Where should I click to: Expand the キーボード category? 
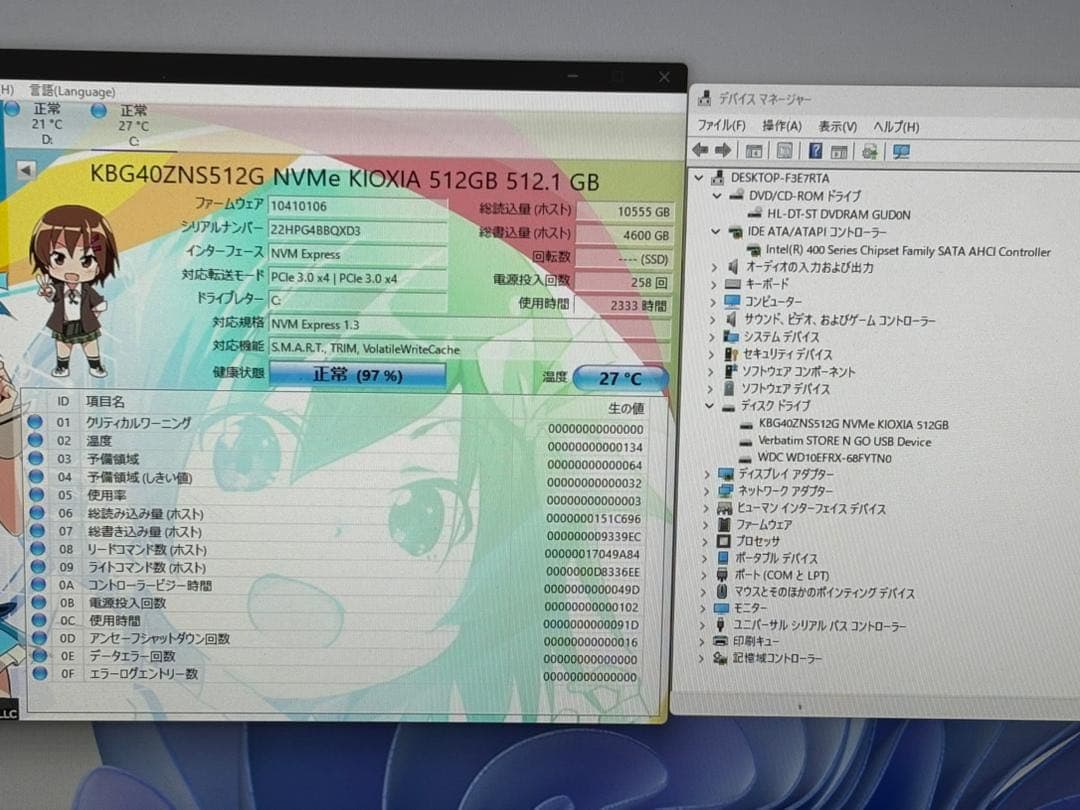click(x=713, y=284)
